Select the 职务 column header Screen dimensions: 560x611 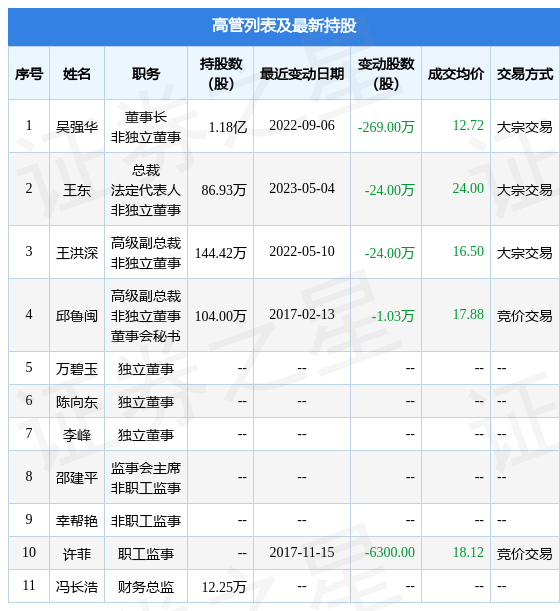pyautogui.click(x=146, y=74)
